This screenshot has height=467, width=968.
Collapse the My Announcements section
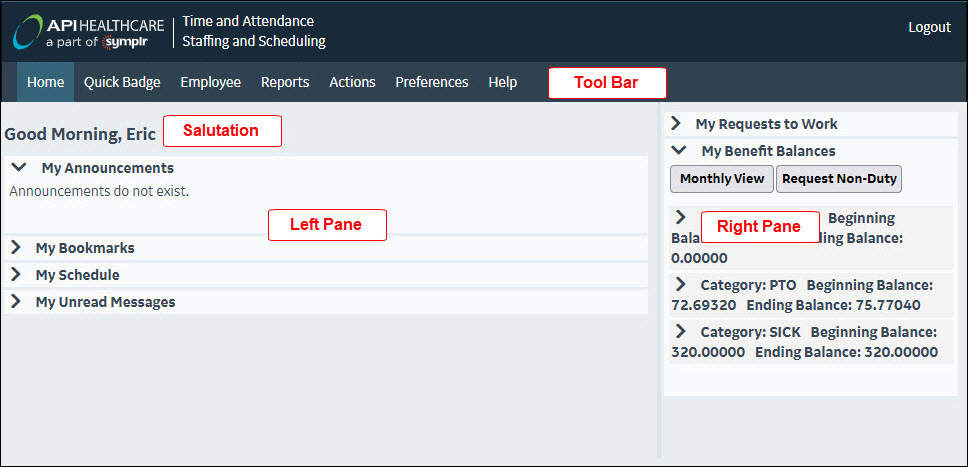point(19,168)
